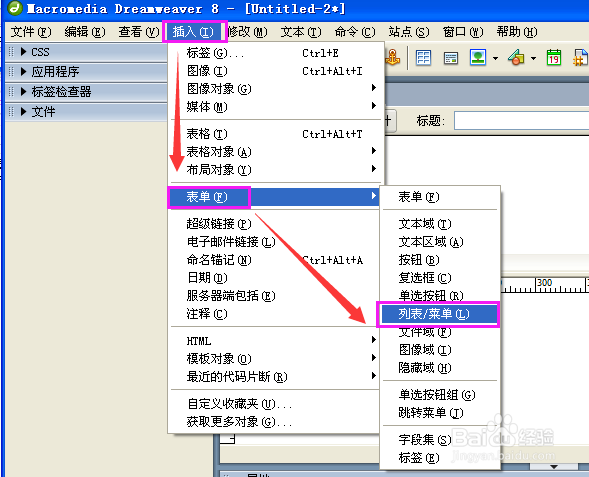Select 按钮(B) in the submenu
The height and width of the screenshot is (477, 589).
tap(440, 260)
